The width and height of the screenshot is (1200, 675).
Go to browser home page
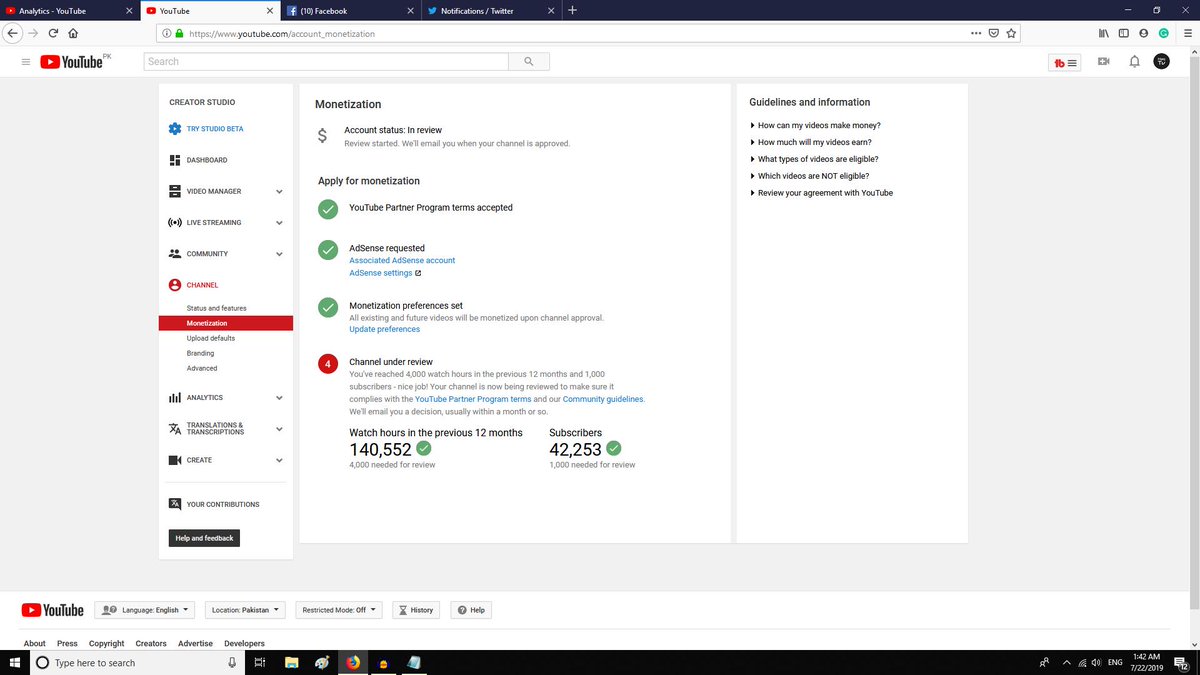(73, 33)
